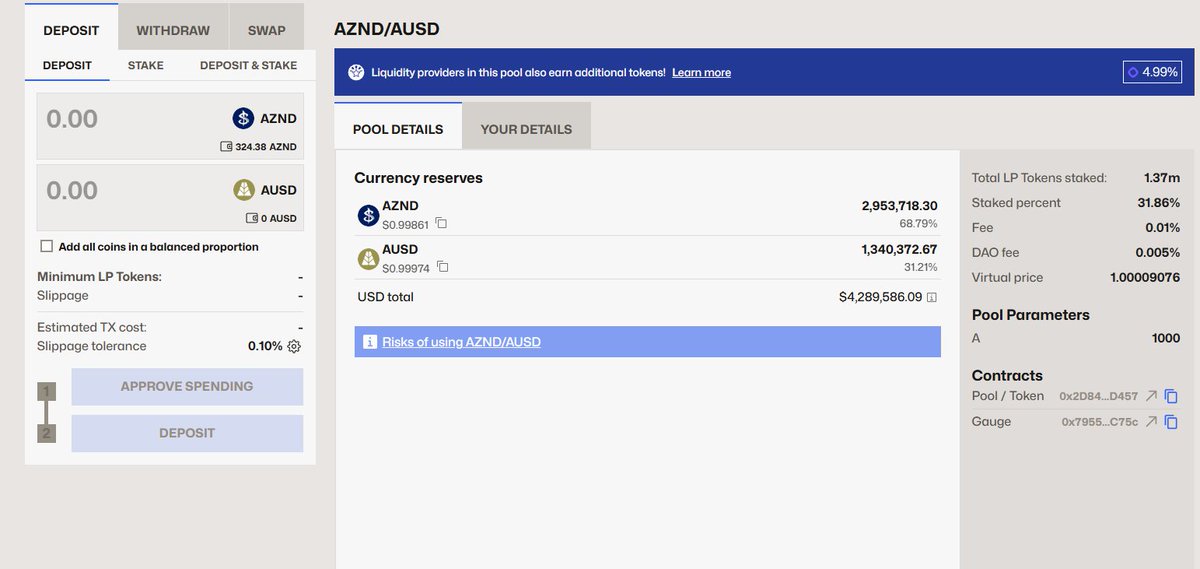
Task: Click the AUSD share percentage 31.21%
Action: [920, 267]
